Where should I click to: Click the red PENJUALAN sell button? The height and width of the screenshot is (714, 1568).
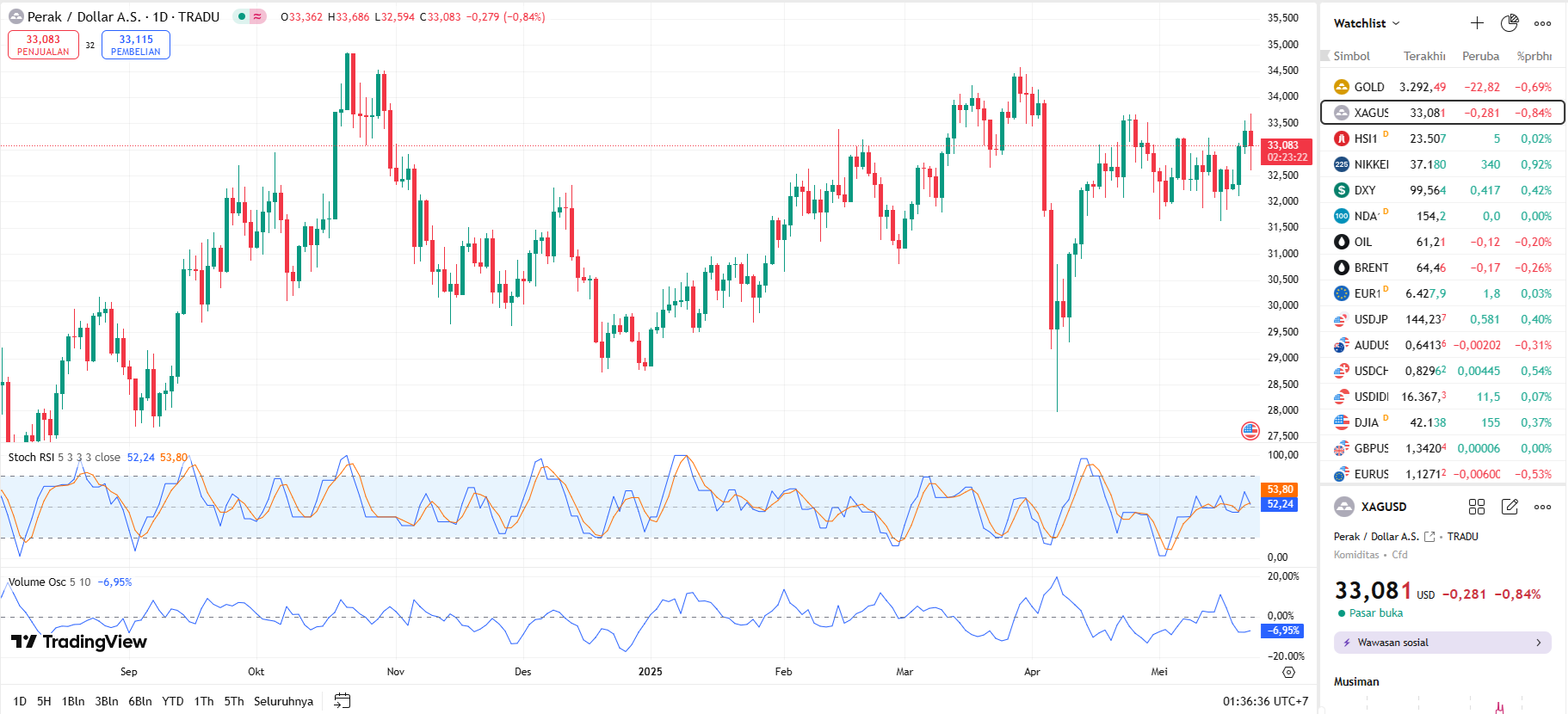coord(43,45)
